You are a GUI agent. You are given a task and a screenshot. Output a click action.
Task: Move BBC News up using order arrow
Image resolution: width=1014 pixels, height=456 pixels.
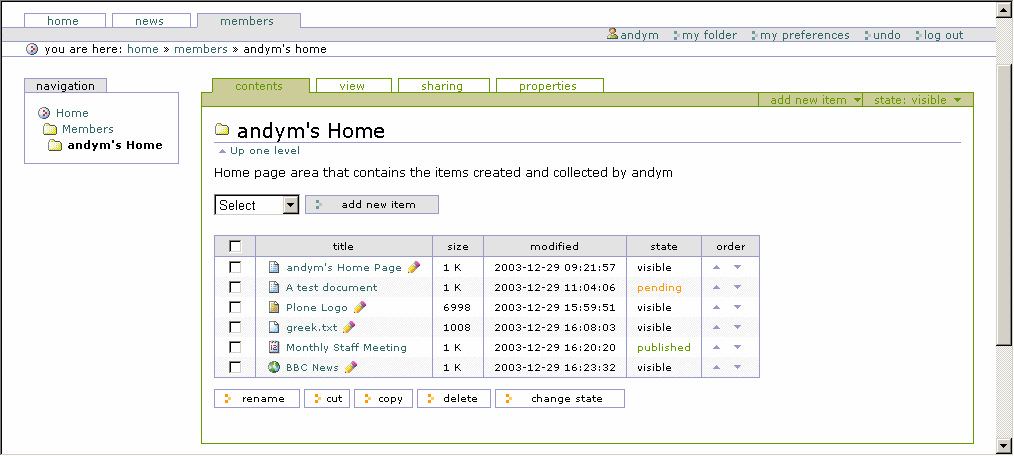click(x=717, y=368)
